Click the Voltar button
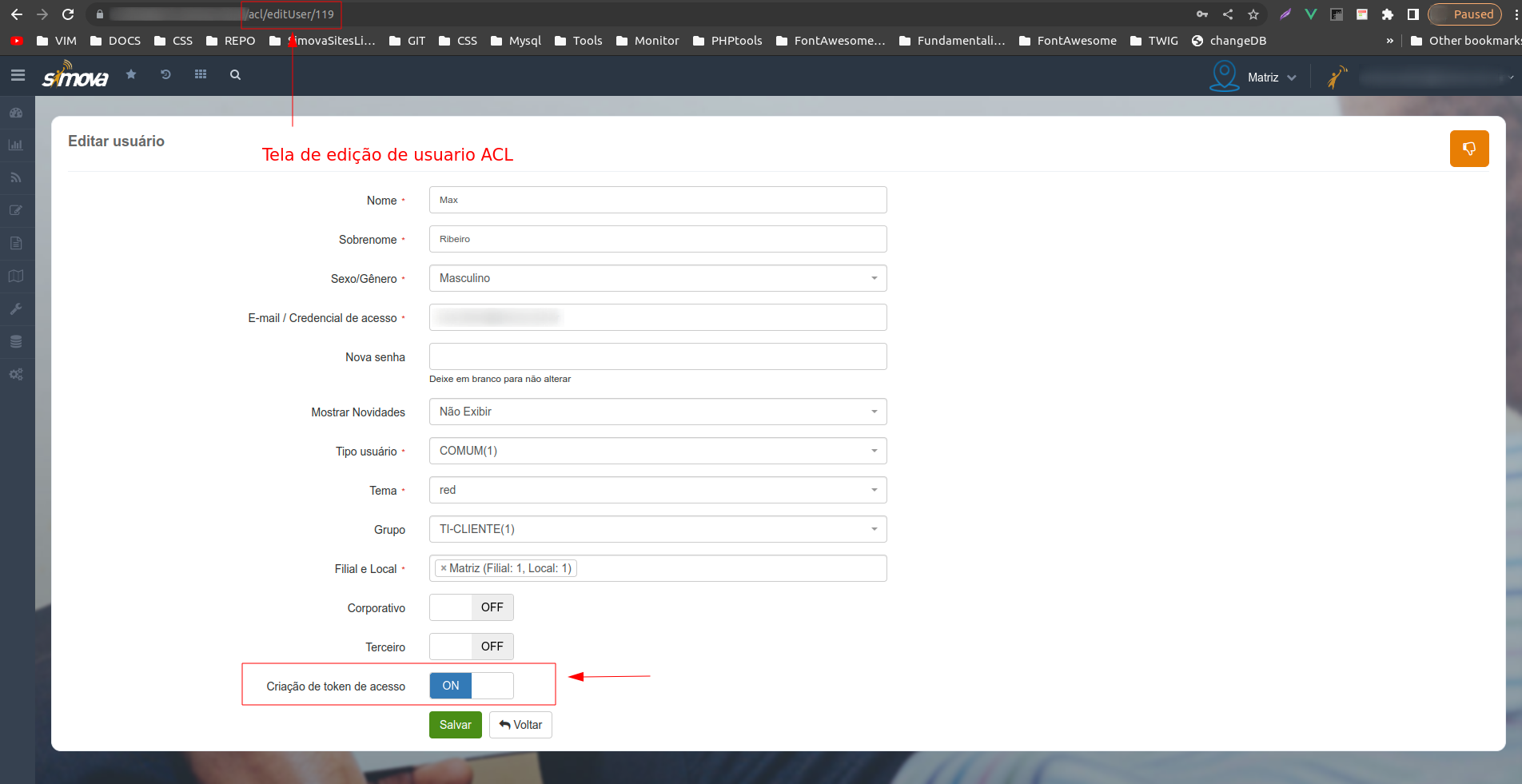The image size is (1522, 784). click(x=520, y=725)
